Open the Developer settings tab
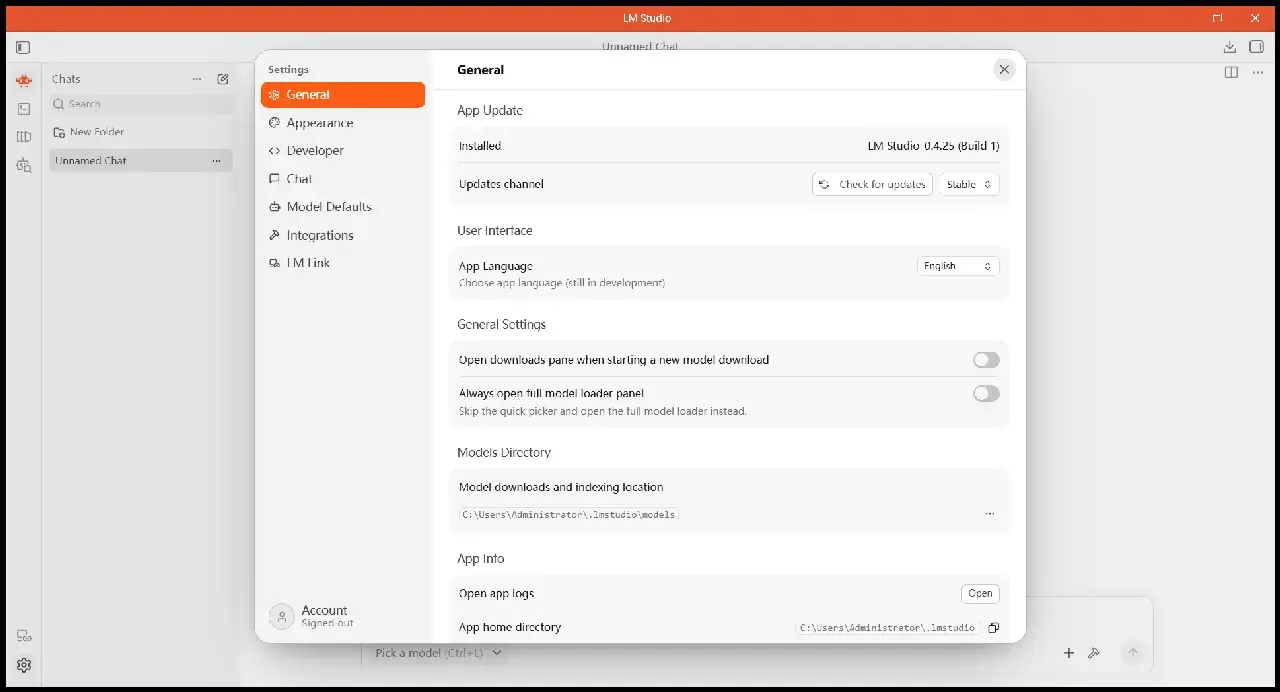 click(x=343, y=151)
